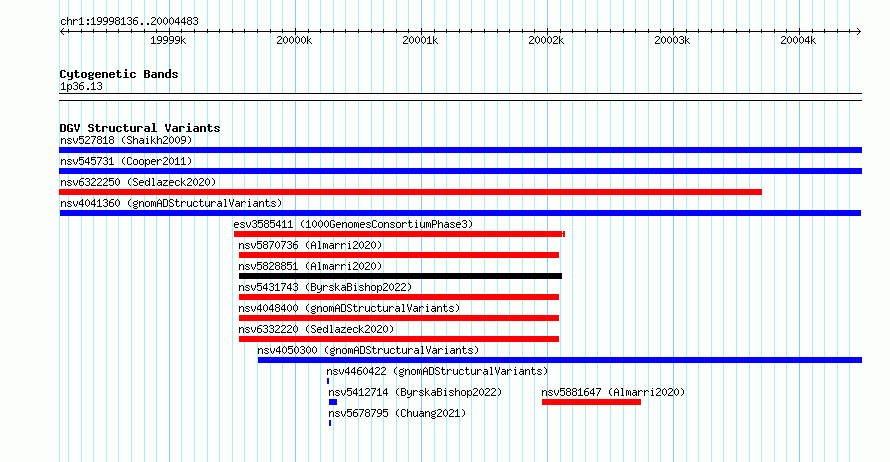
Task: Select the blue bar for nsv527818
Action: [460, 150]
